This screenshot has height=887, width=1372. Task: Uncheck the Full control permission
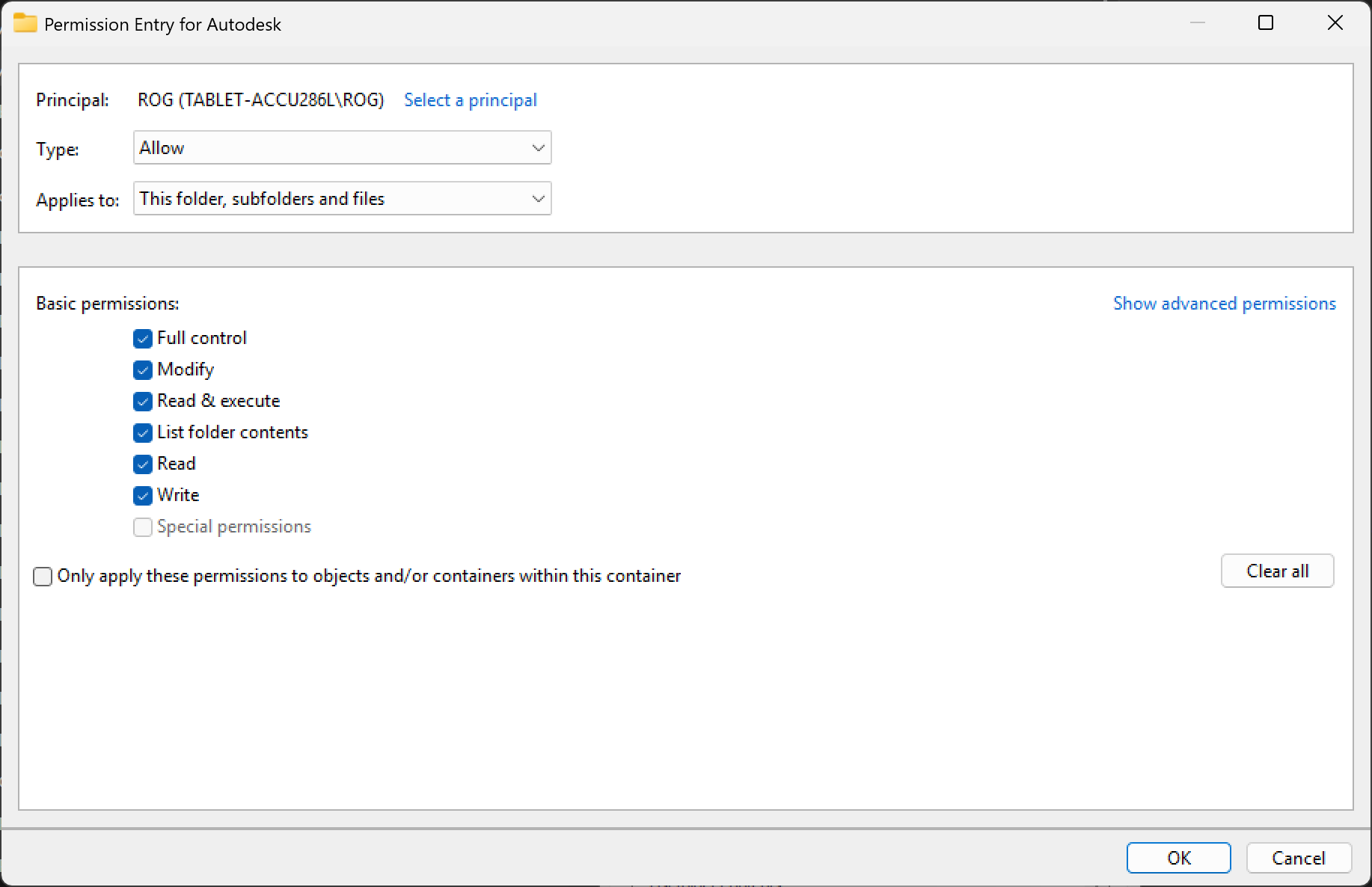[142, 338]
